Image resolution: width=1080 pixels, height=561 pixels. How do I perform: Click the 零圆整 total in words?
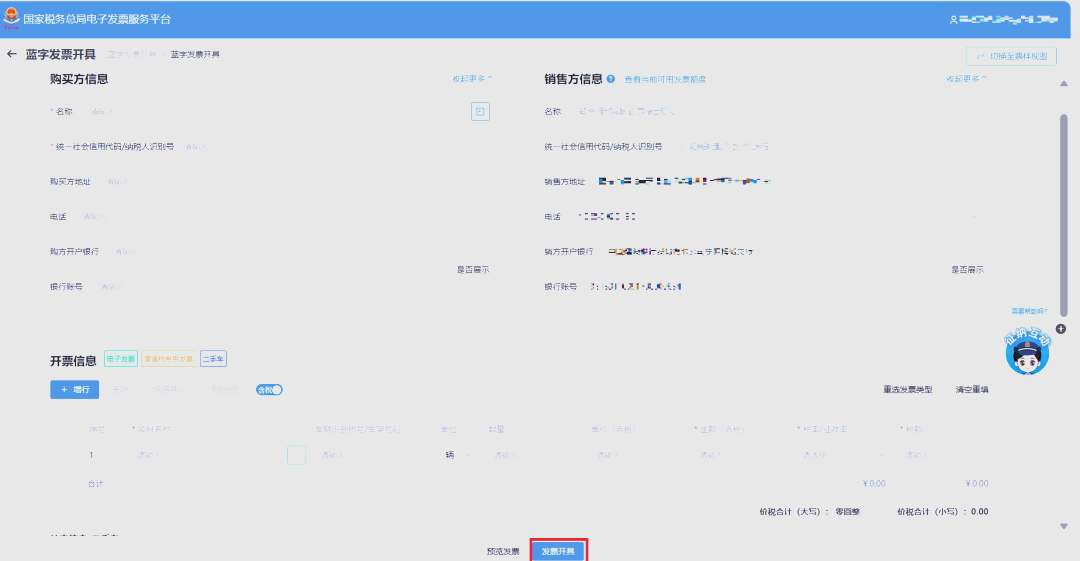[847, 511]
